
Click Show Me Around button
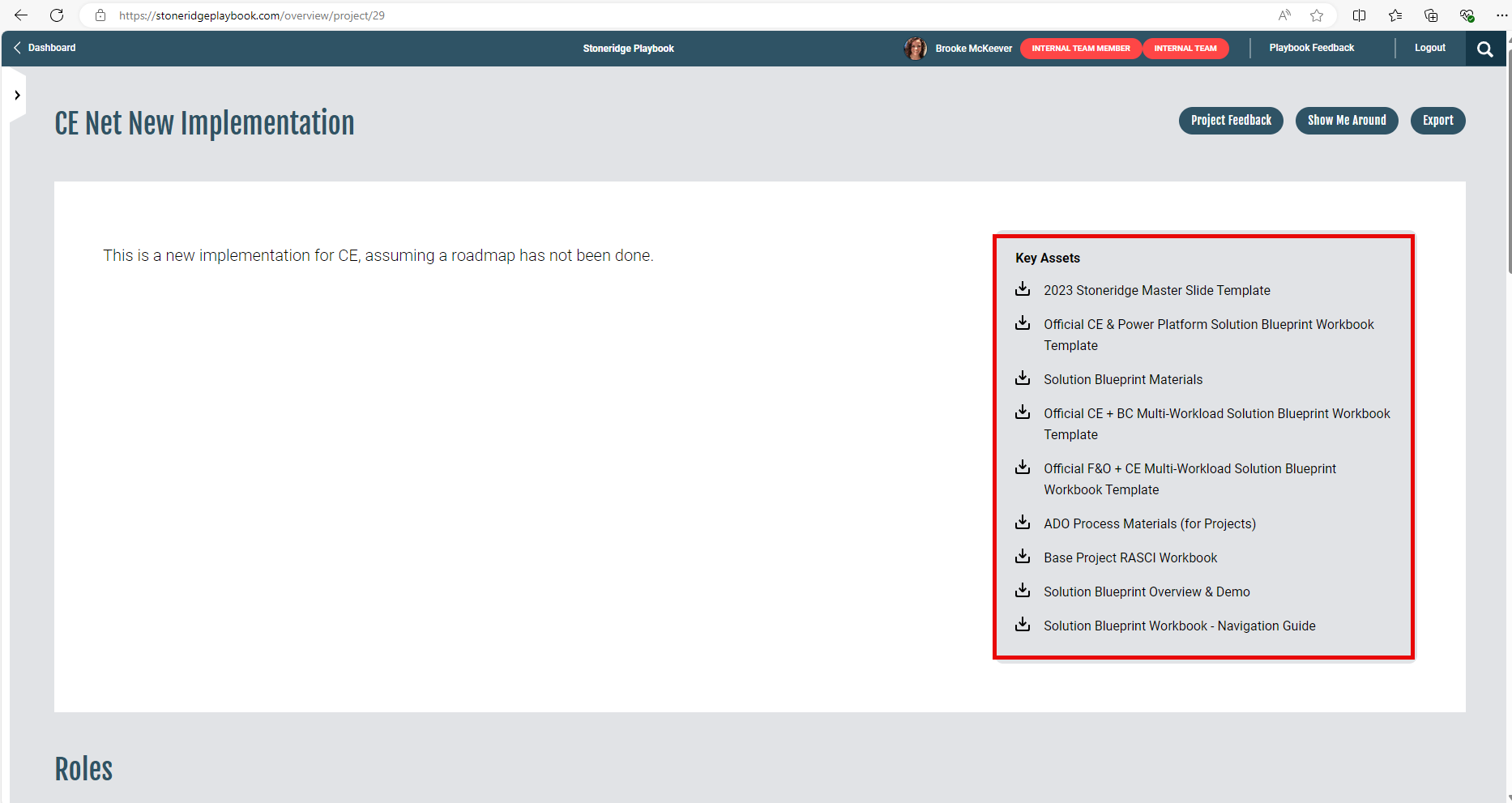[x=1347, y=121]
